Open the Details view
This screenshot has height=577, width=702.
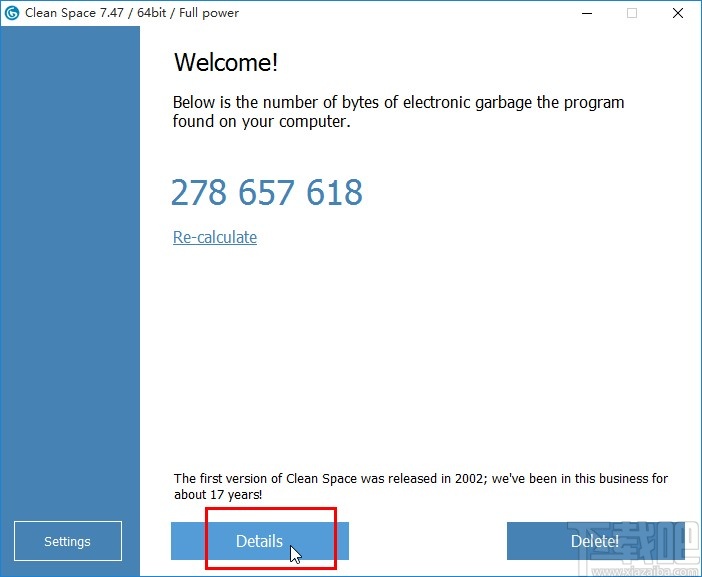[x=260, y=541]
